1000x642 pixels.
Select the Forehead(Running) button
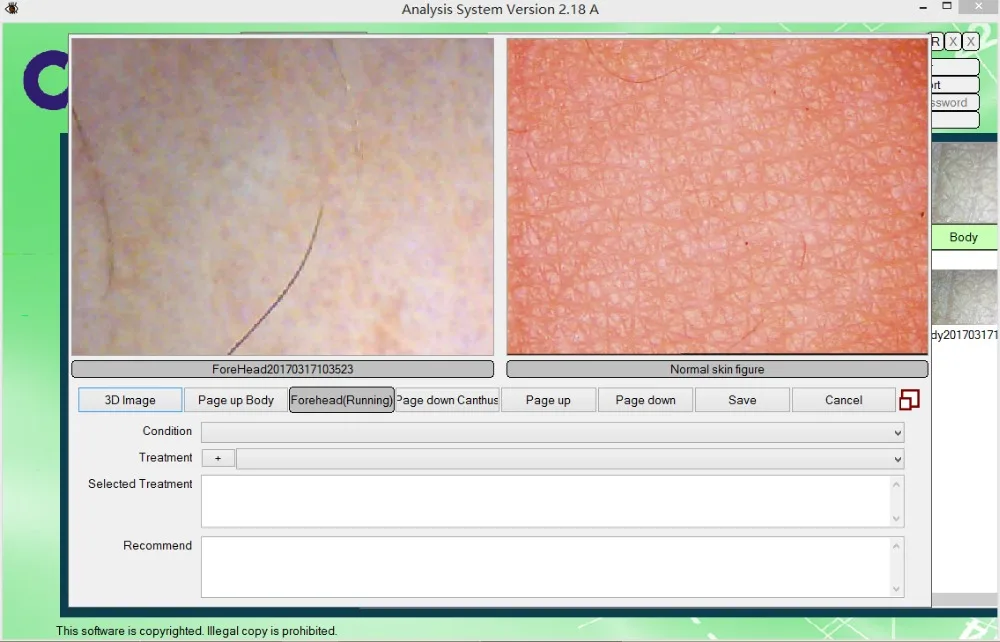(x=342, y=400)
